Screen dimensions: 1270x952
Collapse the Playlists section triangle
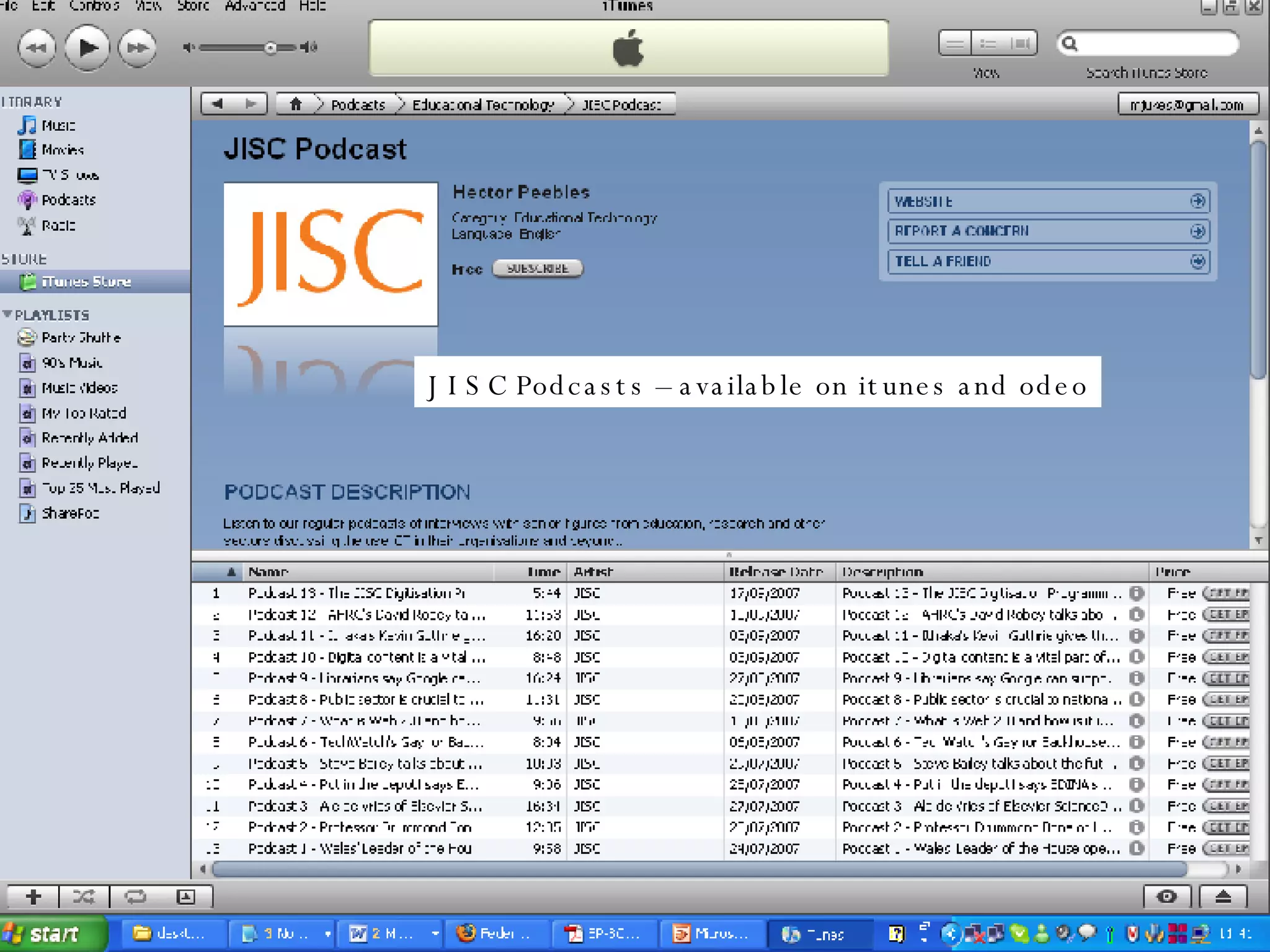(x=7, y=314)
